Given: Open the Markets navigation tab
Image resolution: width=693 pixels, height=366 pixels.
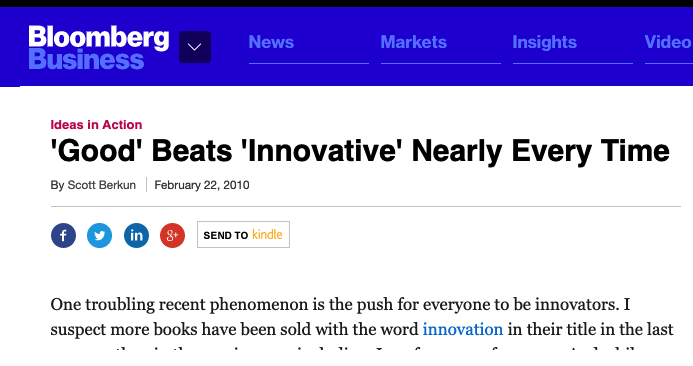Looking at the screenshot, I should (x=414, y=42).
